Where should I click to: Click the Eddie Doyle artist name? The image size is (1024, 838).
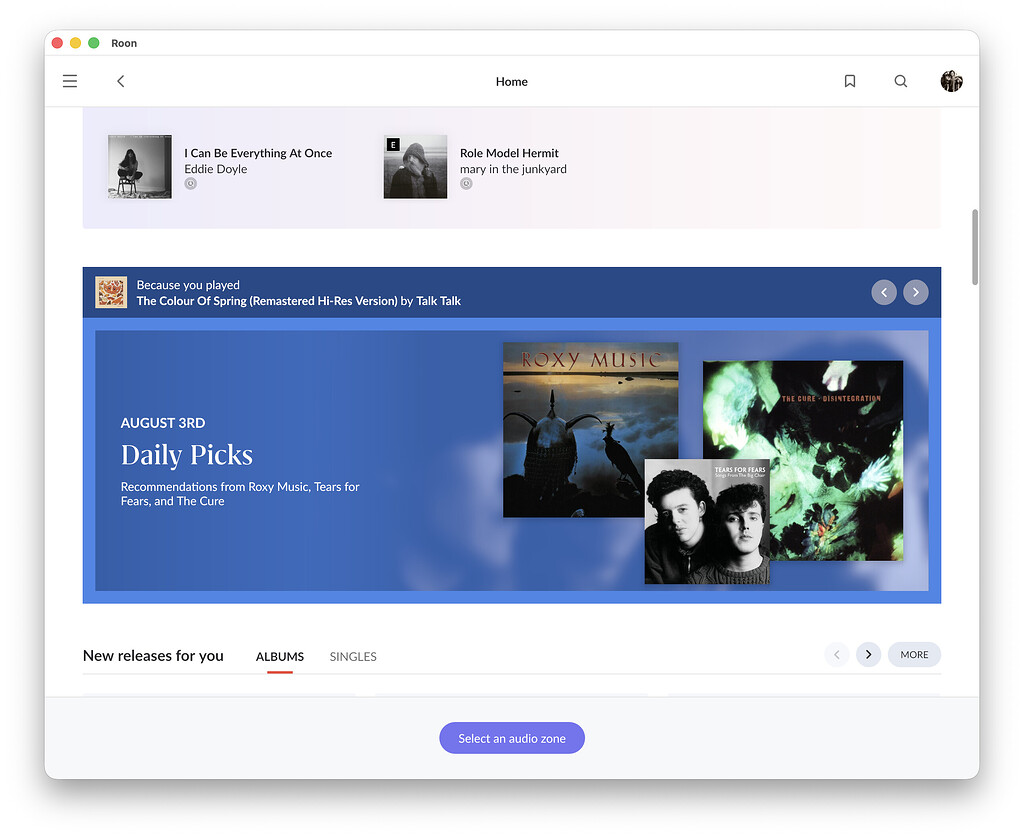tap(216, 169)
